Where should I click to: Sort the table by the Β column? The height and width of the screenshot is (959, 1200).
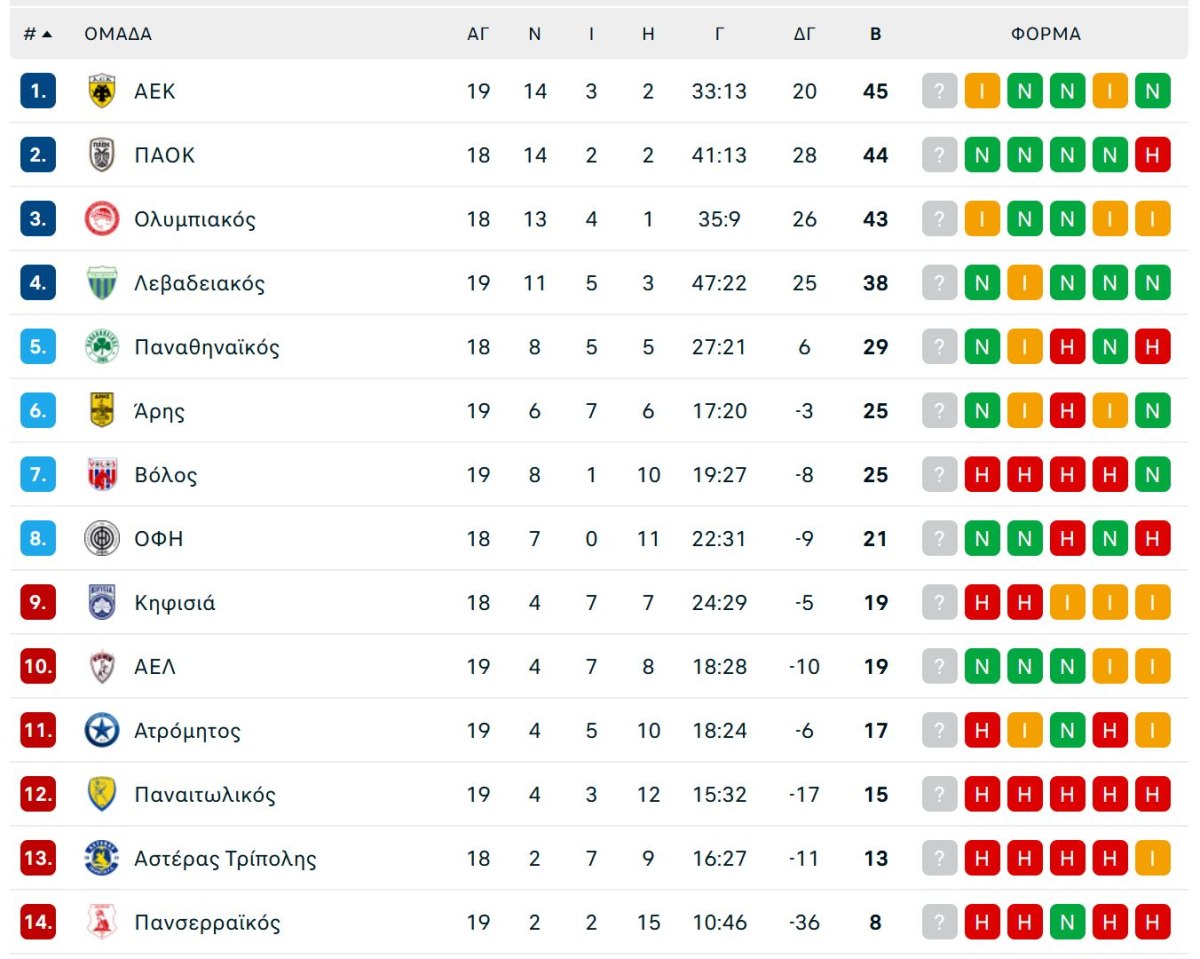coord(875,33)
